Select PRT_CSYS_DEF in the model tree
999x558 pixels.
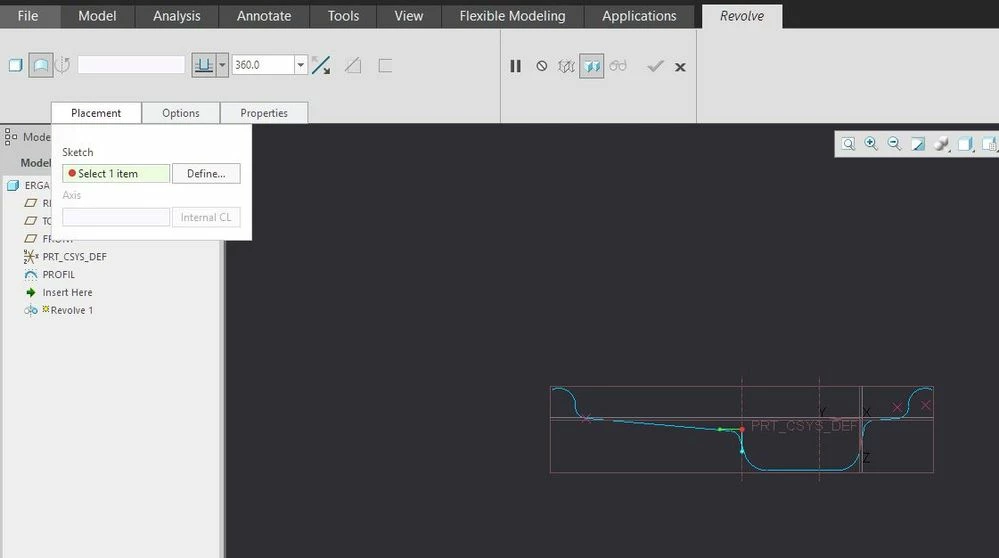pos(74,257)
